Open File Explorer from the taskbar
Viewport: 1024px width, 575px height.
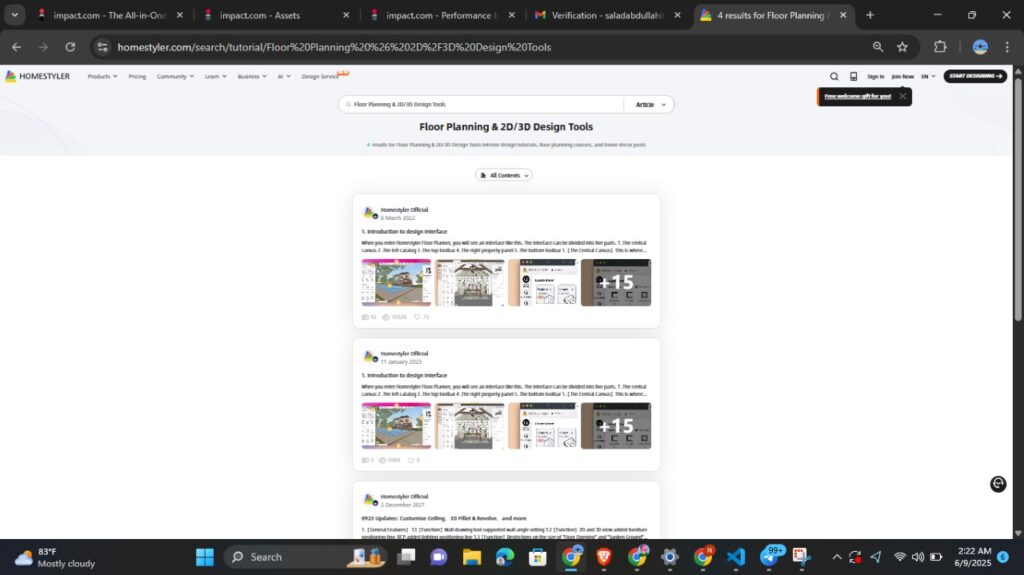(472, 557)
